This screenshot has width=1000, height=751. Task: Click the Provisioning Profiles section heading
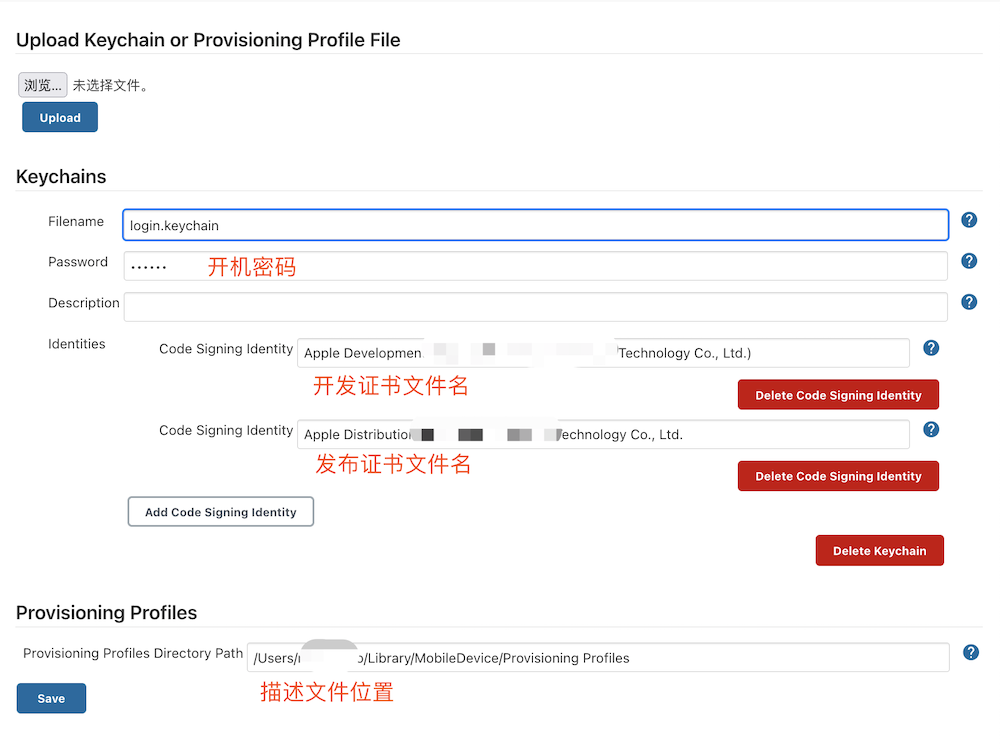[x=107, y=613]
